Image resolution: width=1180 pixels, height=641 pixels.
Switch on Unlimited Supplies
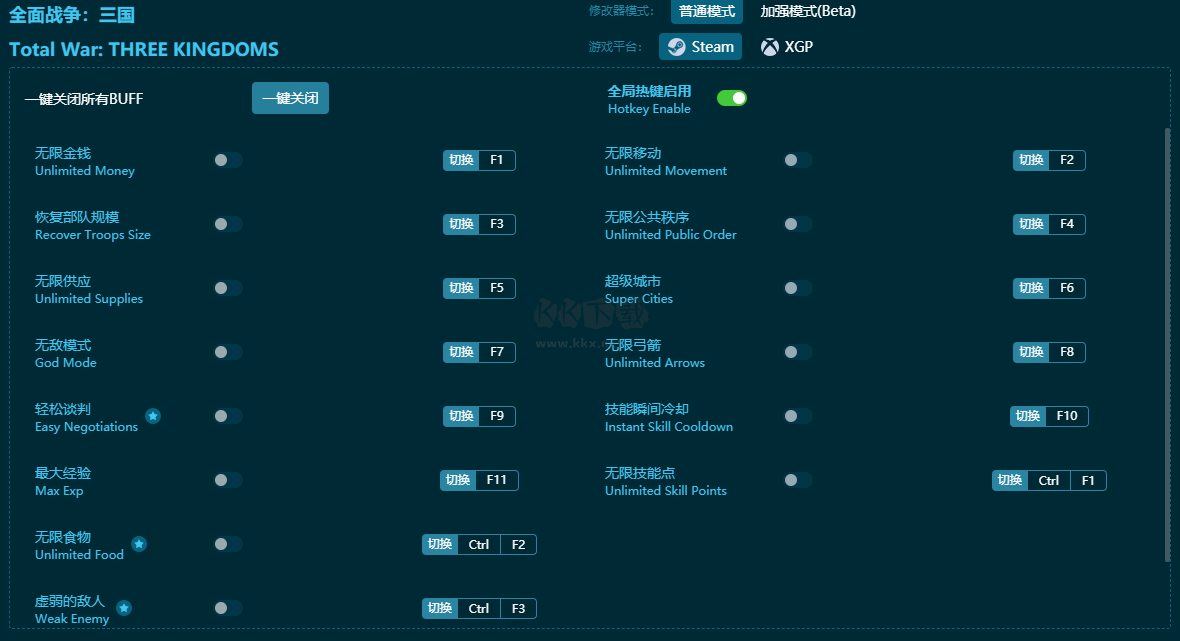[x=228, y=288]
